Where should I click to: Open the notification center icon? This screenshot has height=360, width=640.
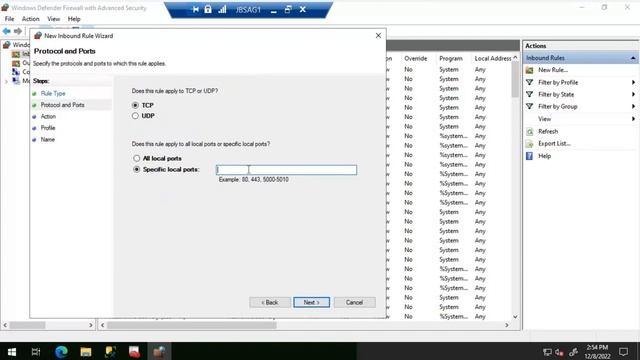tap(623, 351)
